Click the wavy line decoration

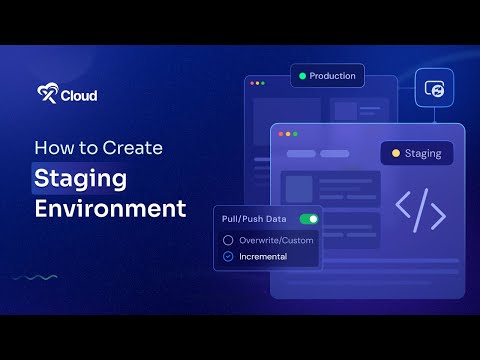tap(35, 277)
